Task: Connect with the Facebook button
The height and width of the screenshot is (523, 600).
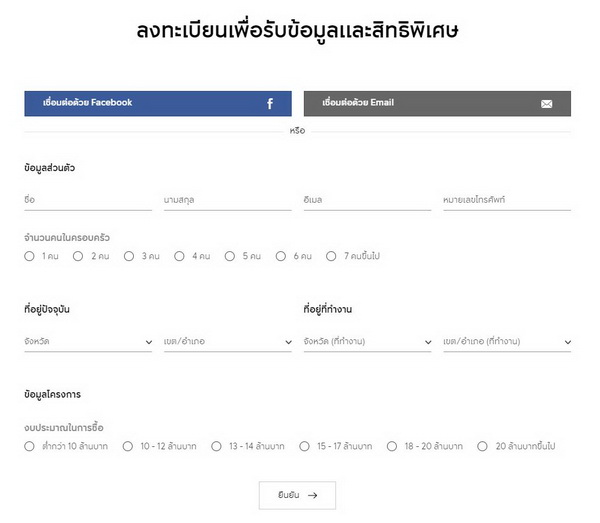Action: tap(157, 103)
